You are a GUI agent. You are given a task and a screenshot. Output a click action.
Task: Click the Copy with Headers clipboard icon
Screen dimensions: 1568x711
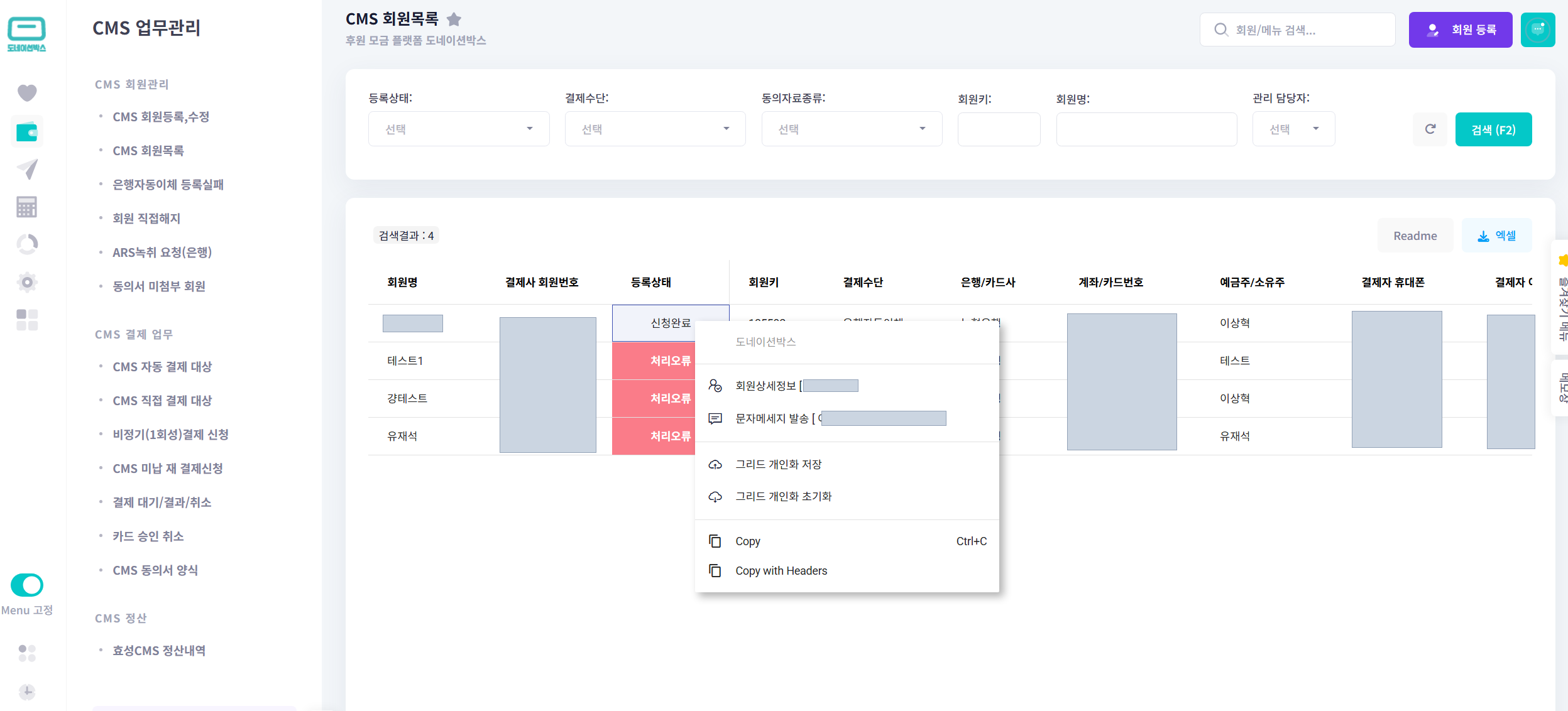click(715, 570)
